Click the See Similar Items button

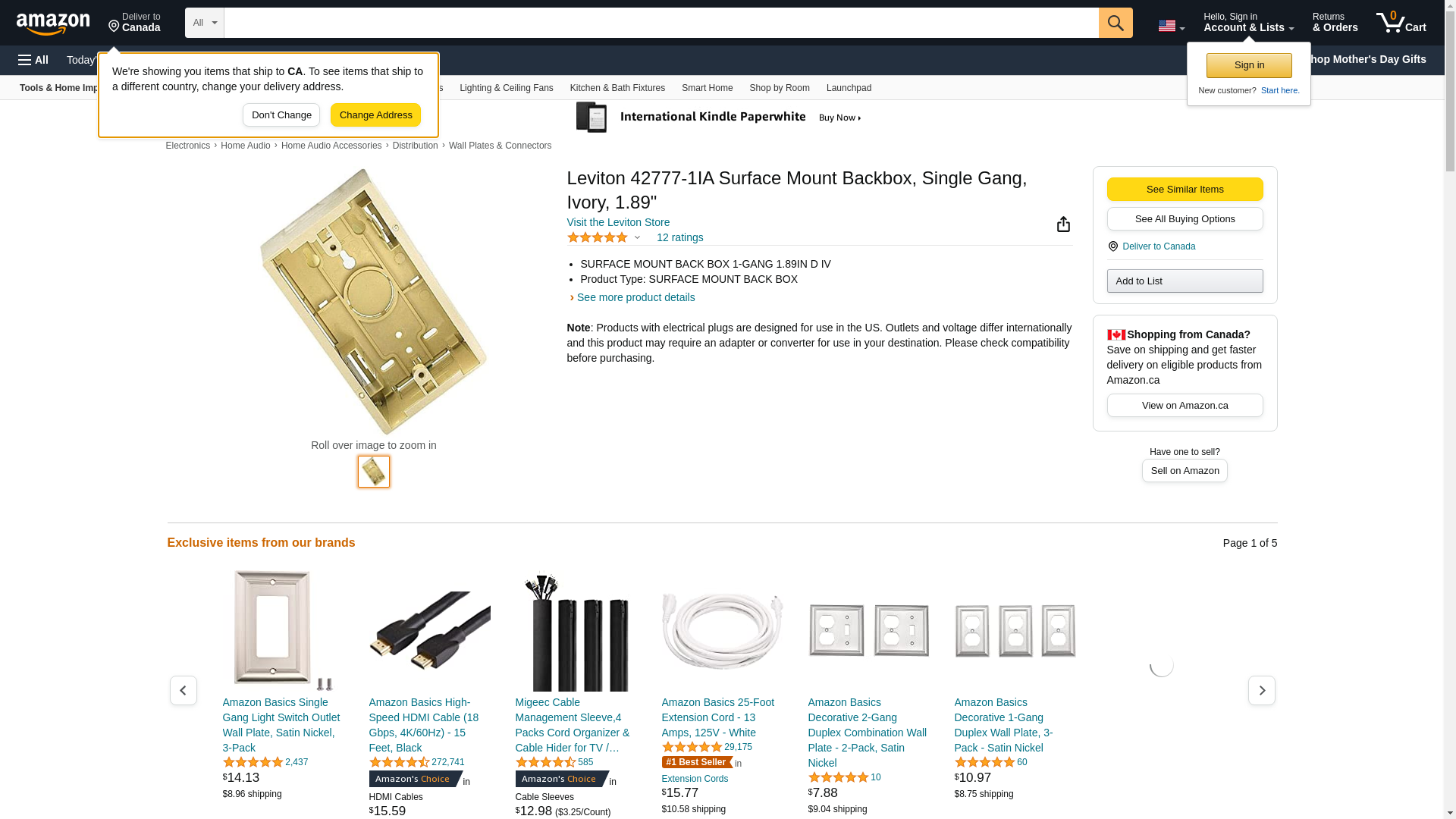(x=1185, y=190)
